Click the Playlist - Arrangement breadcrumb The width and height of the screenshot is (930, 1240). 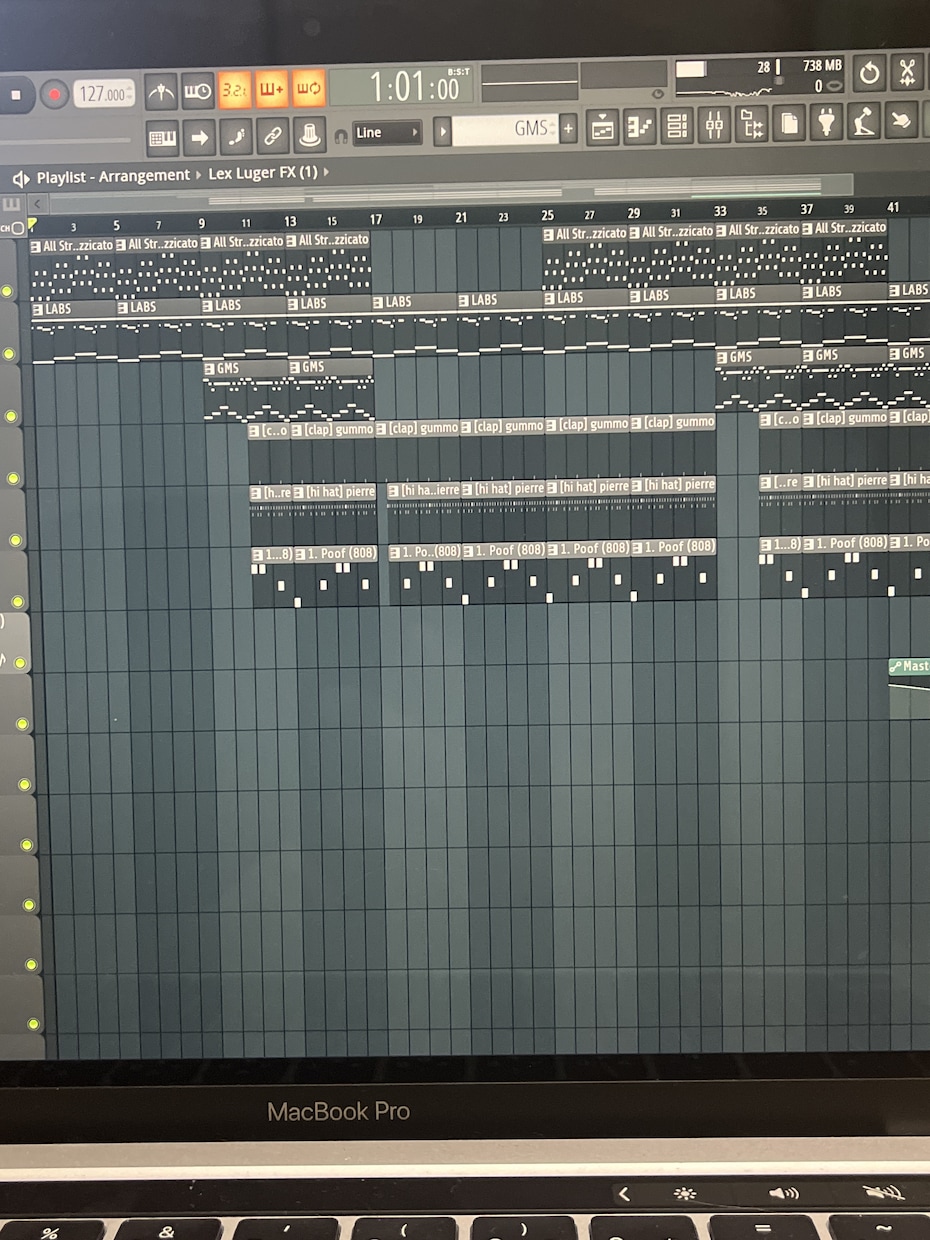click(113, 176)
